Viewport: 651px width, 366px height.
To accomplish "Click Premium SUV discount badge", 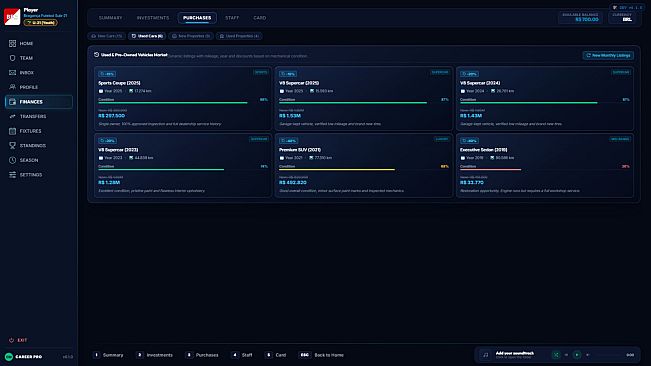I will point(288,141).
